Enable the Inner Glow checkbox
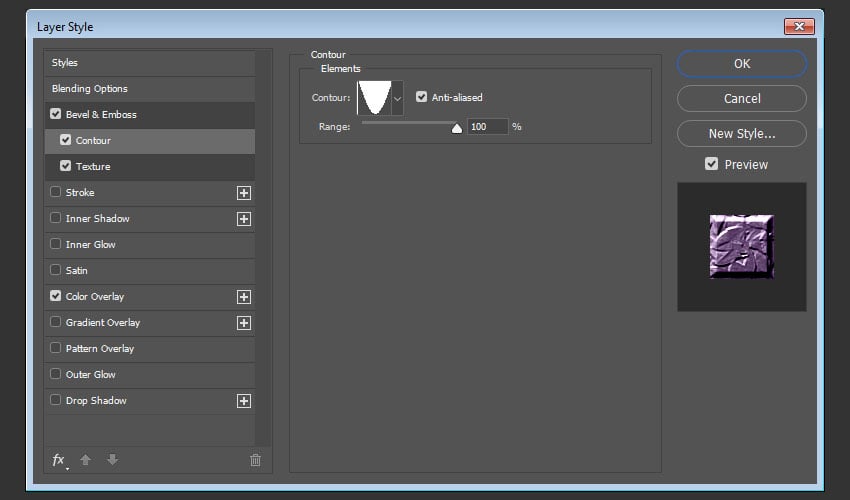This screenshot has width=850, height=500. 55,244
